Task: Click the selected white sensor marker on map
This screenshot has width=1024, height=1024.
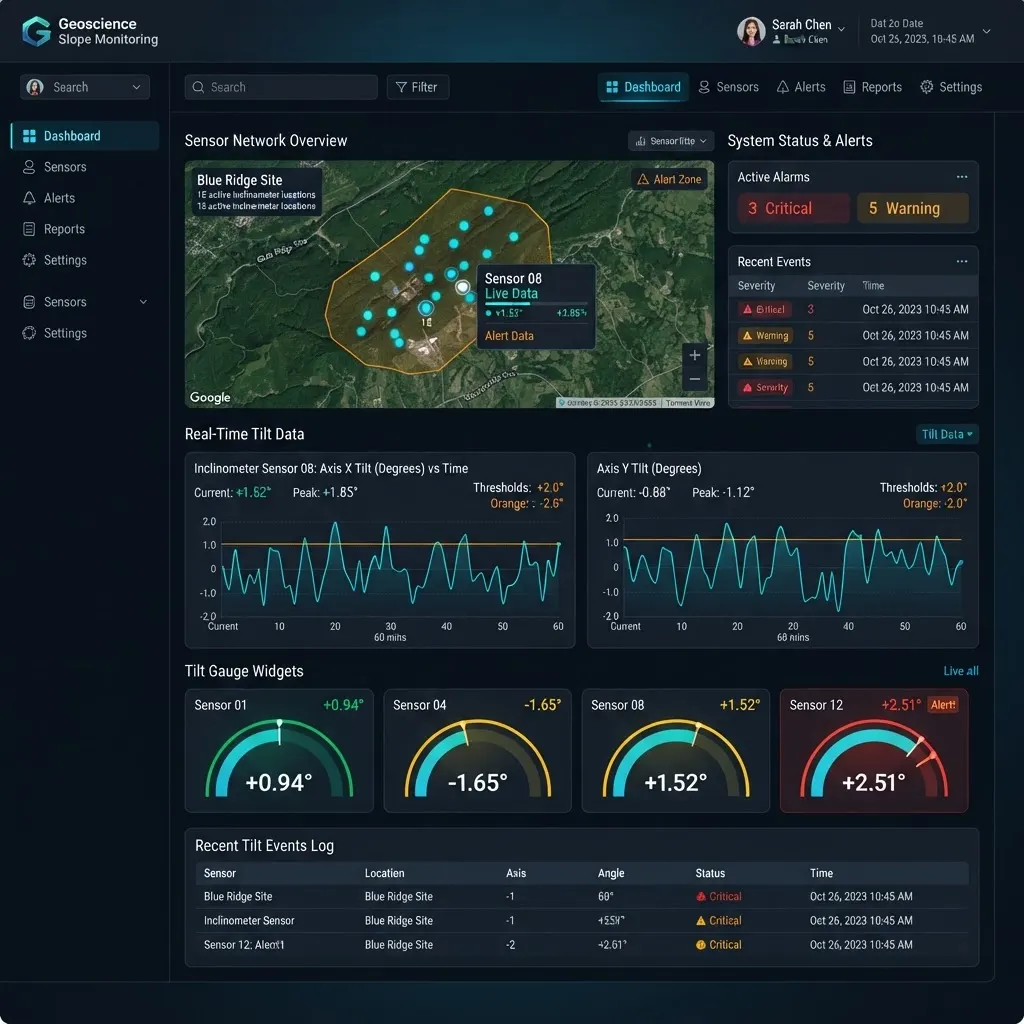Action: [x=462, y=287]
